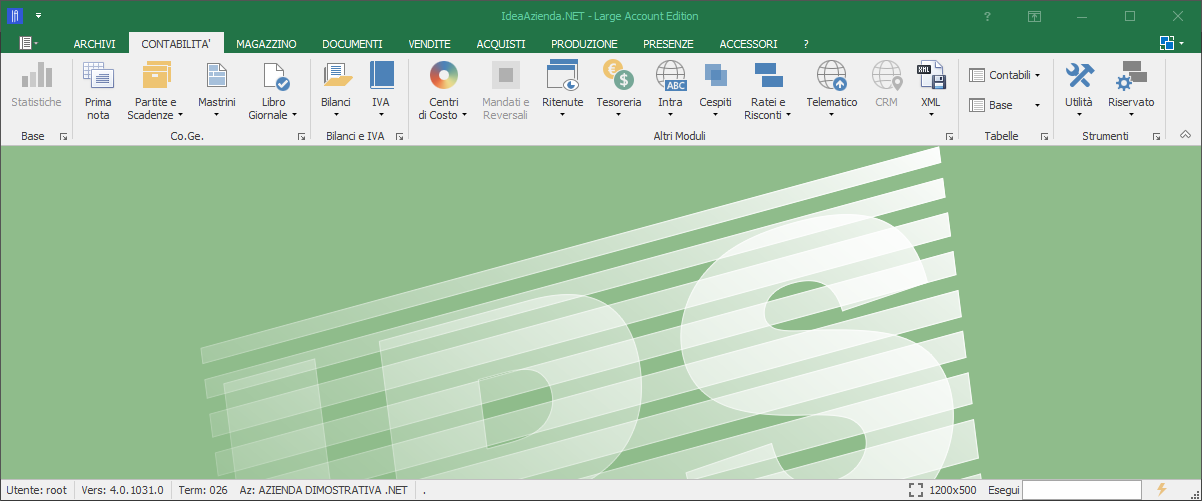Click Vers: 4.0.1031.0 in status bar
Image resolution: width=1202 pixels, height=501 pixels.
[x=122, y=490]
